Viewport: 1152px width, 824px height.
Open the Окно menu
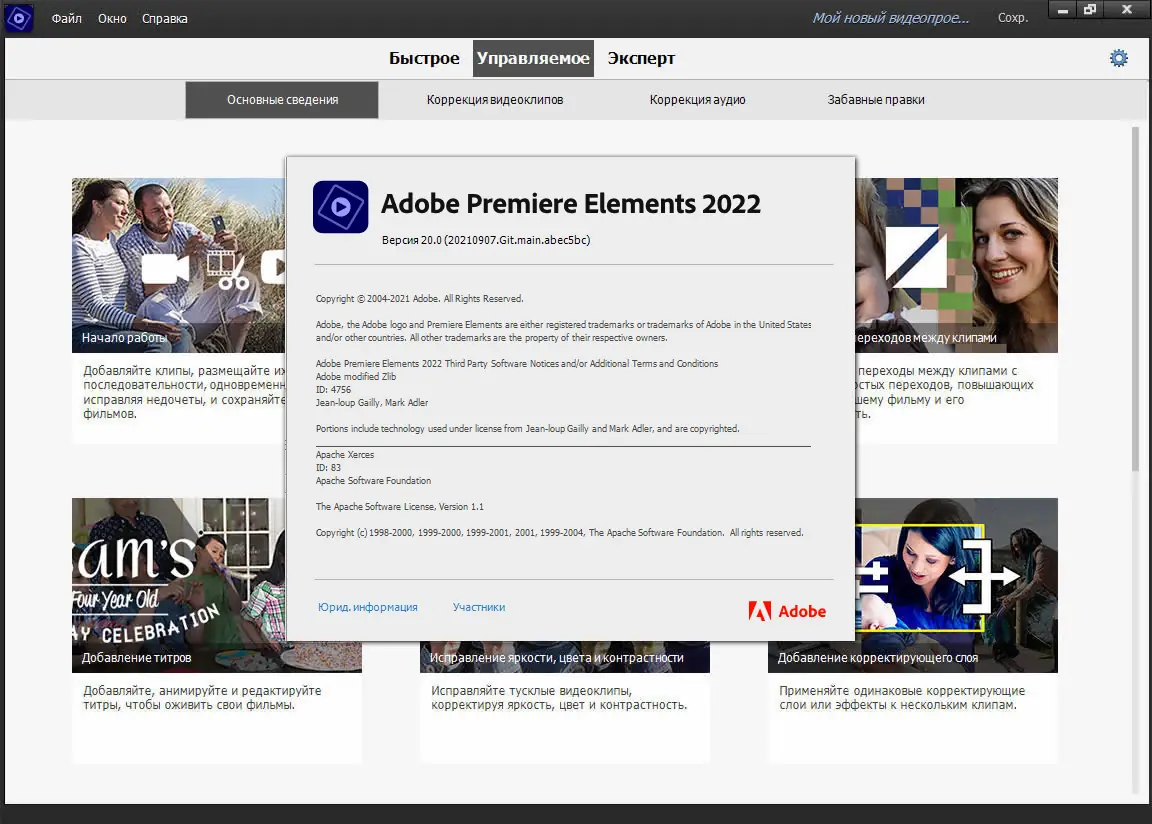tap(112, 18)
